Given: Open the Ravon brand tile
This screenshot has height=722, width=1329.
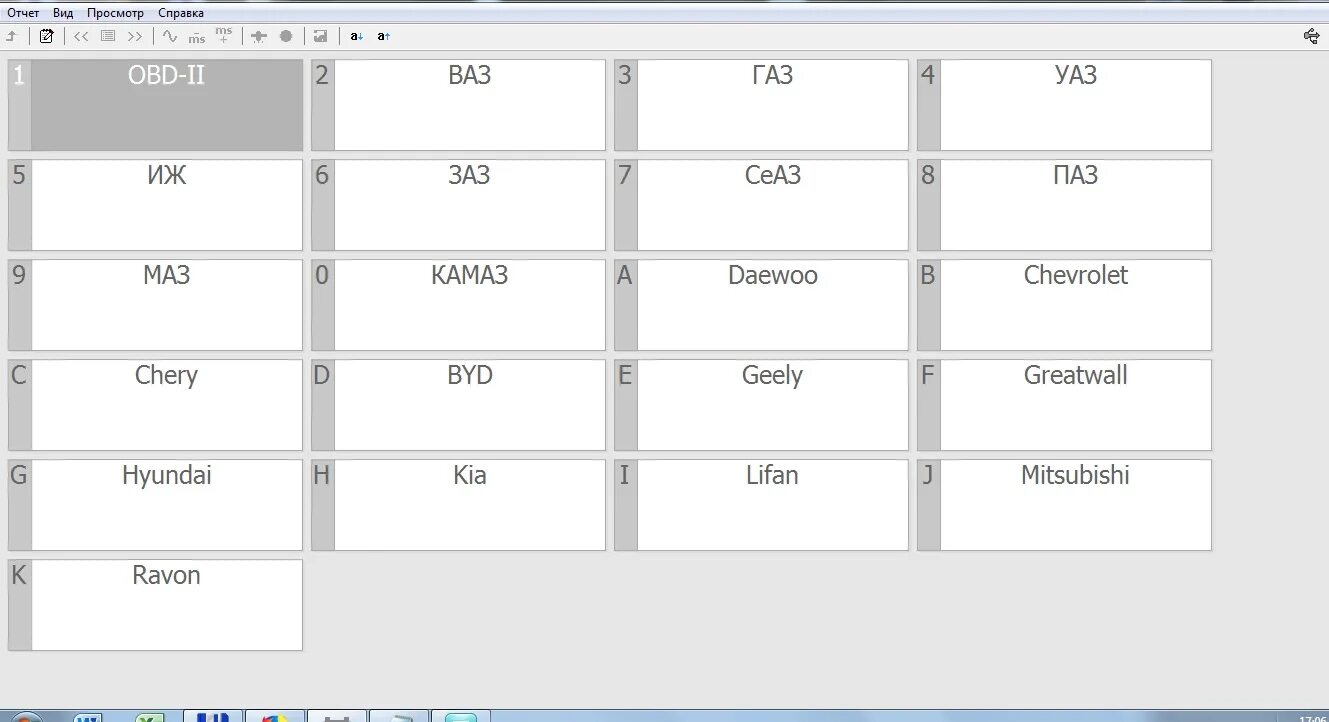Looking at the screenshot, I should click(x=155, y=605).
